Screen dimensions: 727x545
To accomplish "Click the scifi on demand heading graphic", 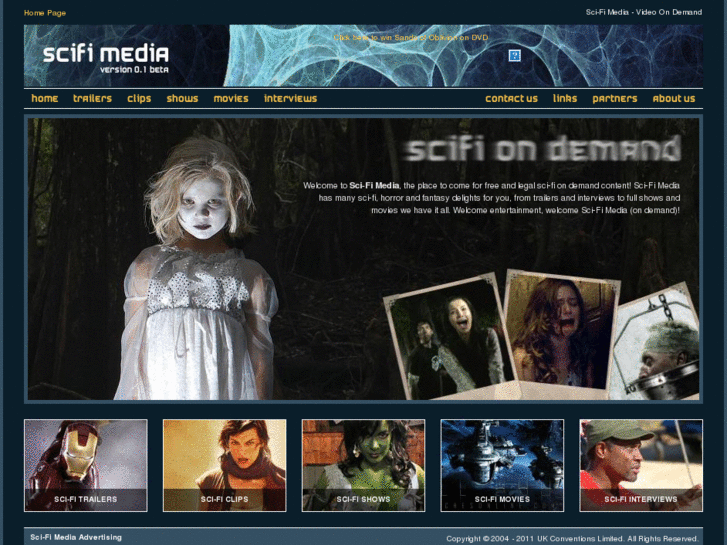I will [541, 148].
